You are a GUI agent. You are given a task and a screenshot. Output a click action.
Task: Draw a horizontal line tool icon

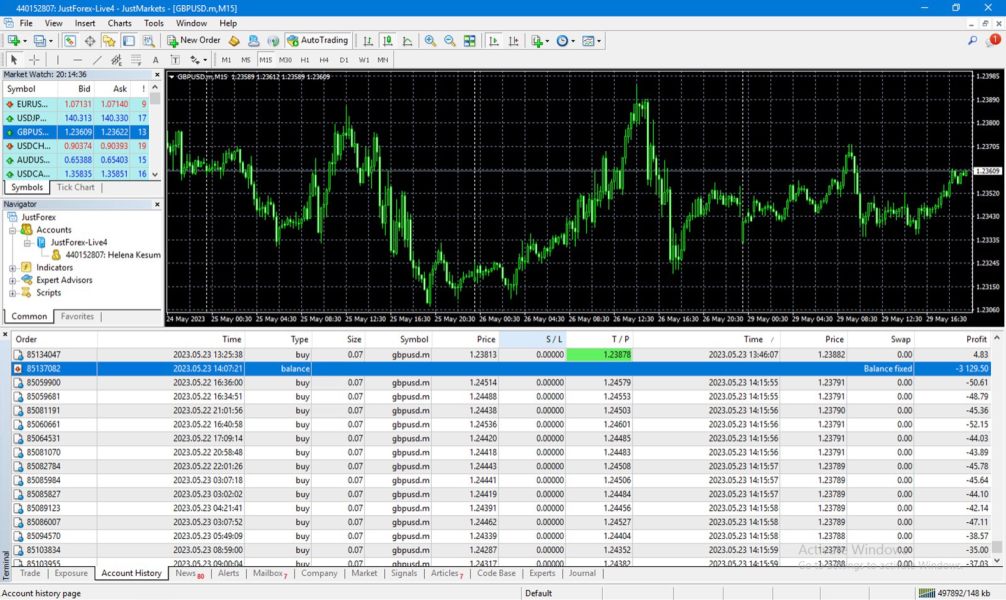77,60
